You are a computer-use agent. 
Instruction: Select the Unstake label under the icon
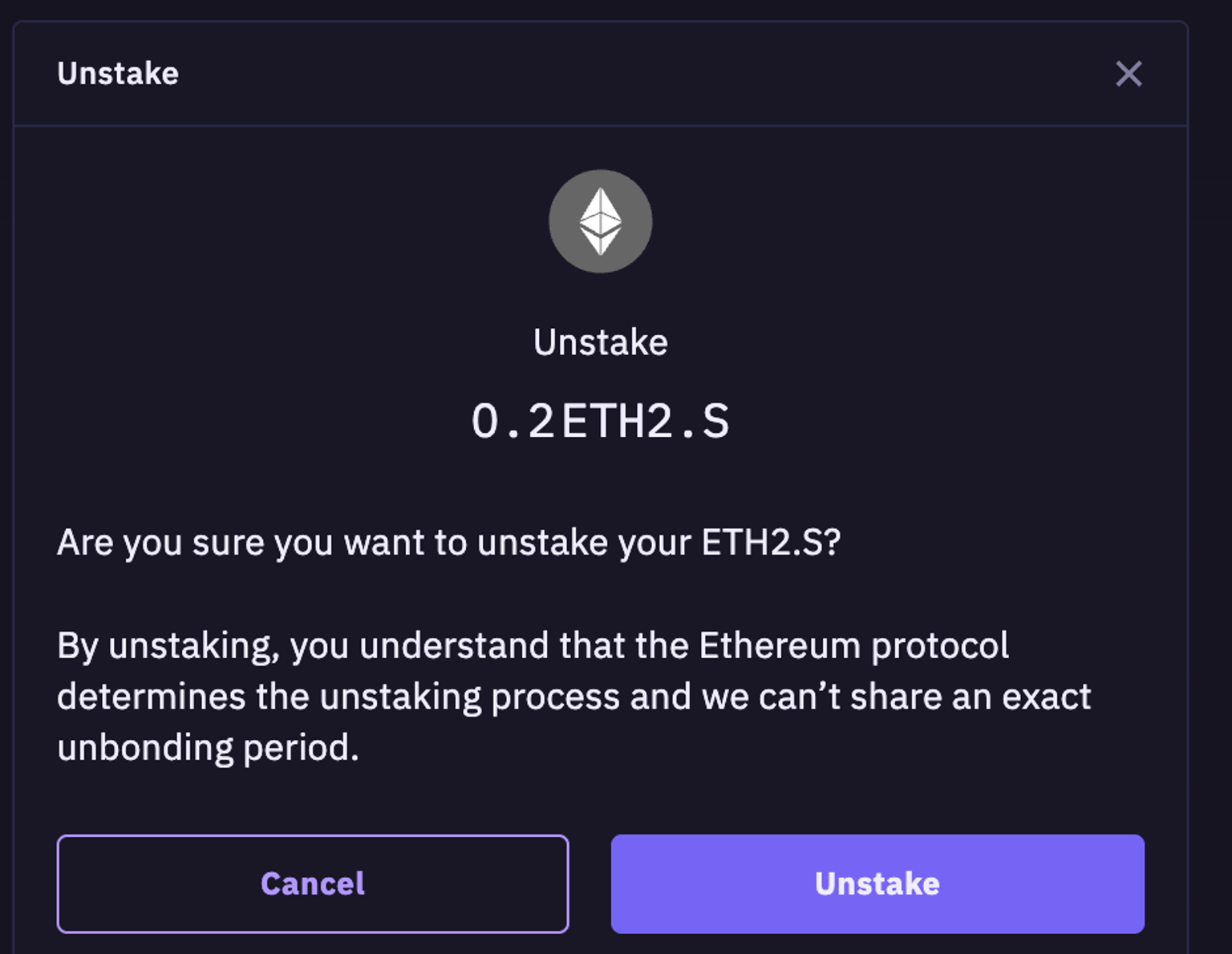point(601,342)
